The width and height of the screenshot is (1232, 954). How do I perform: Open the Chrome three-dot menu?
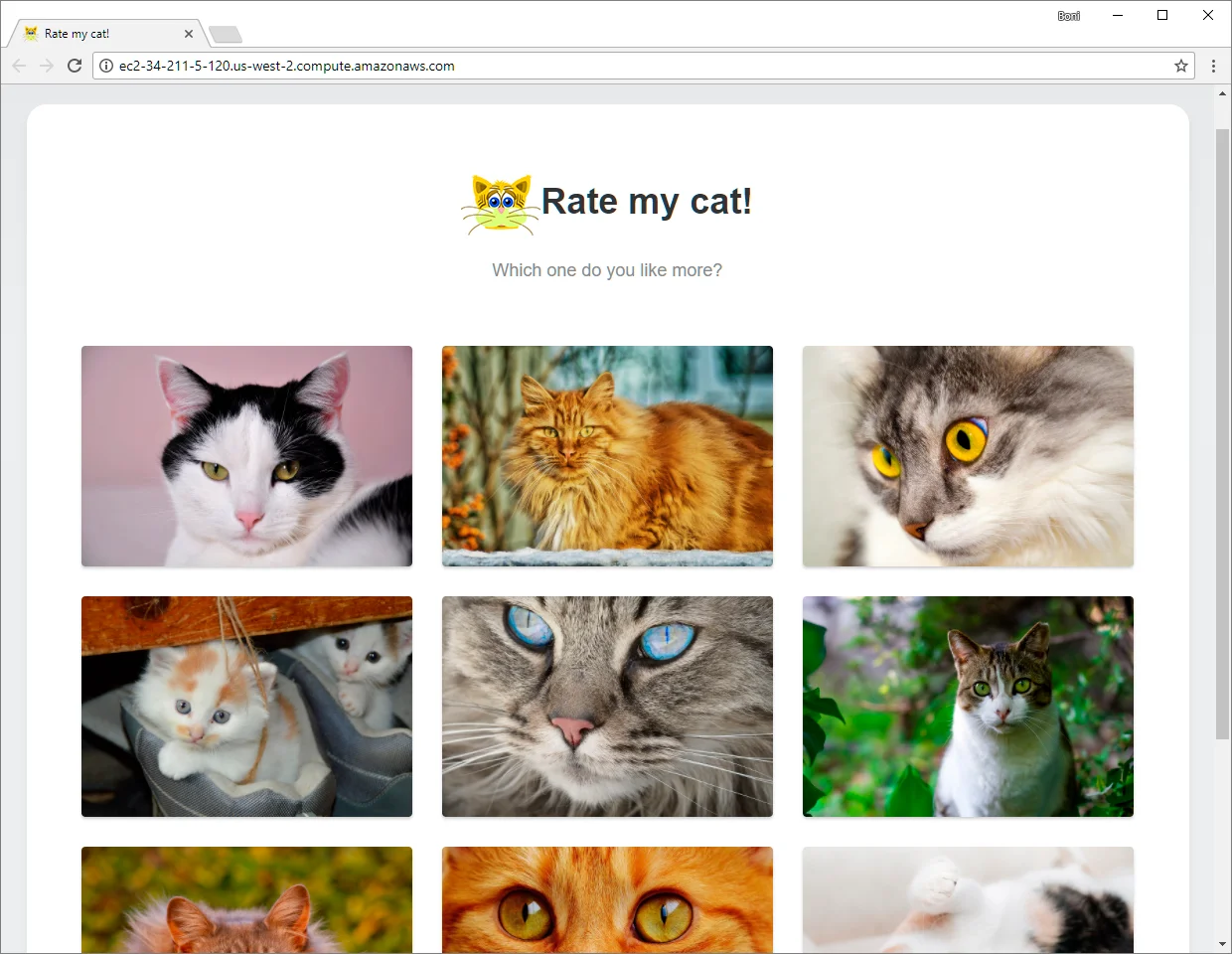point(1213,66)
